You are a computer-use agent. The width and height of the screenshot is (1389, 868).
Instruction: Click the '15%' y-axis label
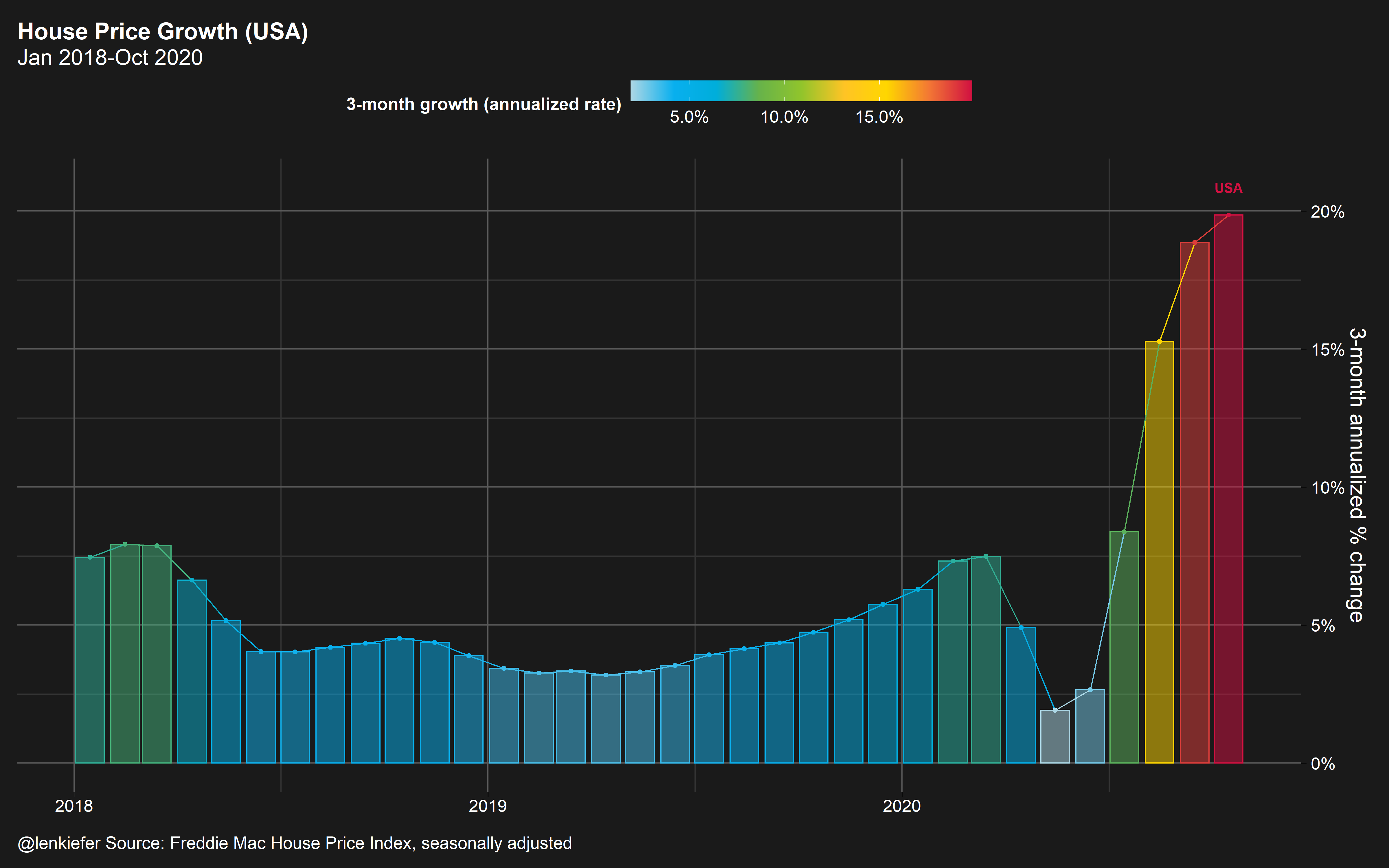(1328, 350)
